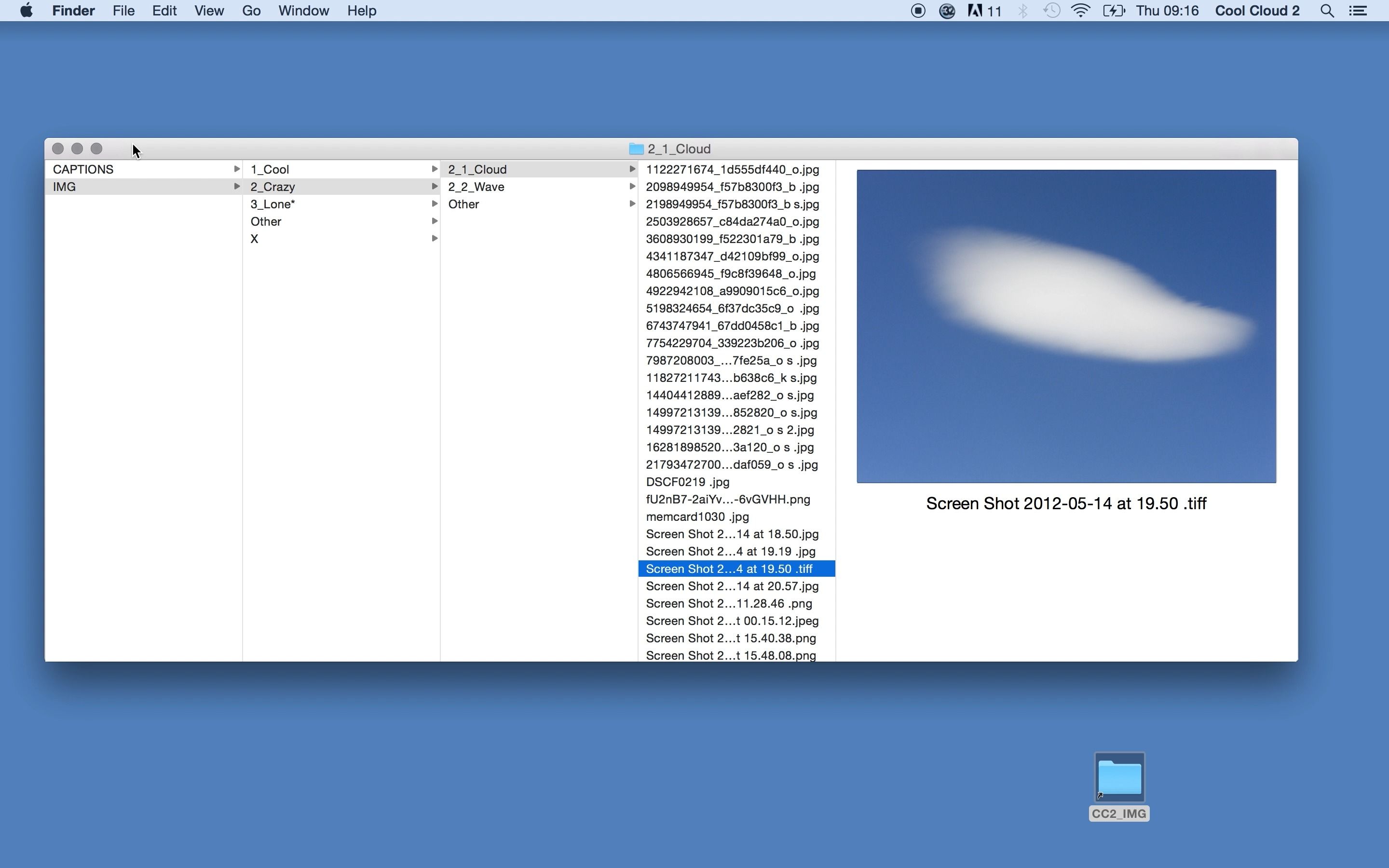Image resolution: width=1389 pixels, height=868 pixels.
Task: Open the Go menu
Action: click(251, 11)
